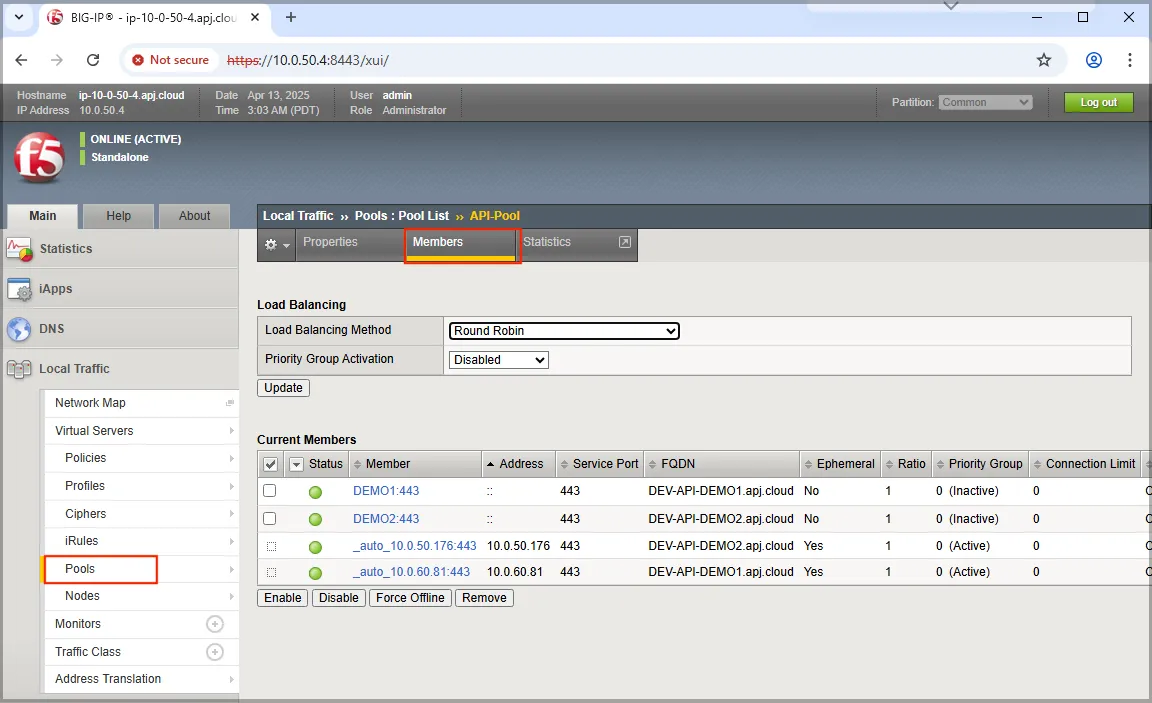The width and height of the screenshot is (1152, 703).
Task: Click the F5 logo icon
Action: (39, 158)
